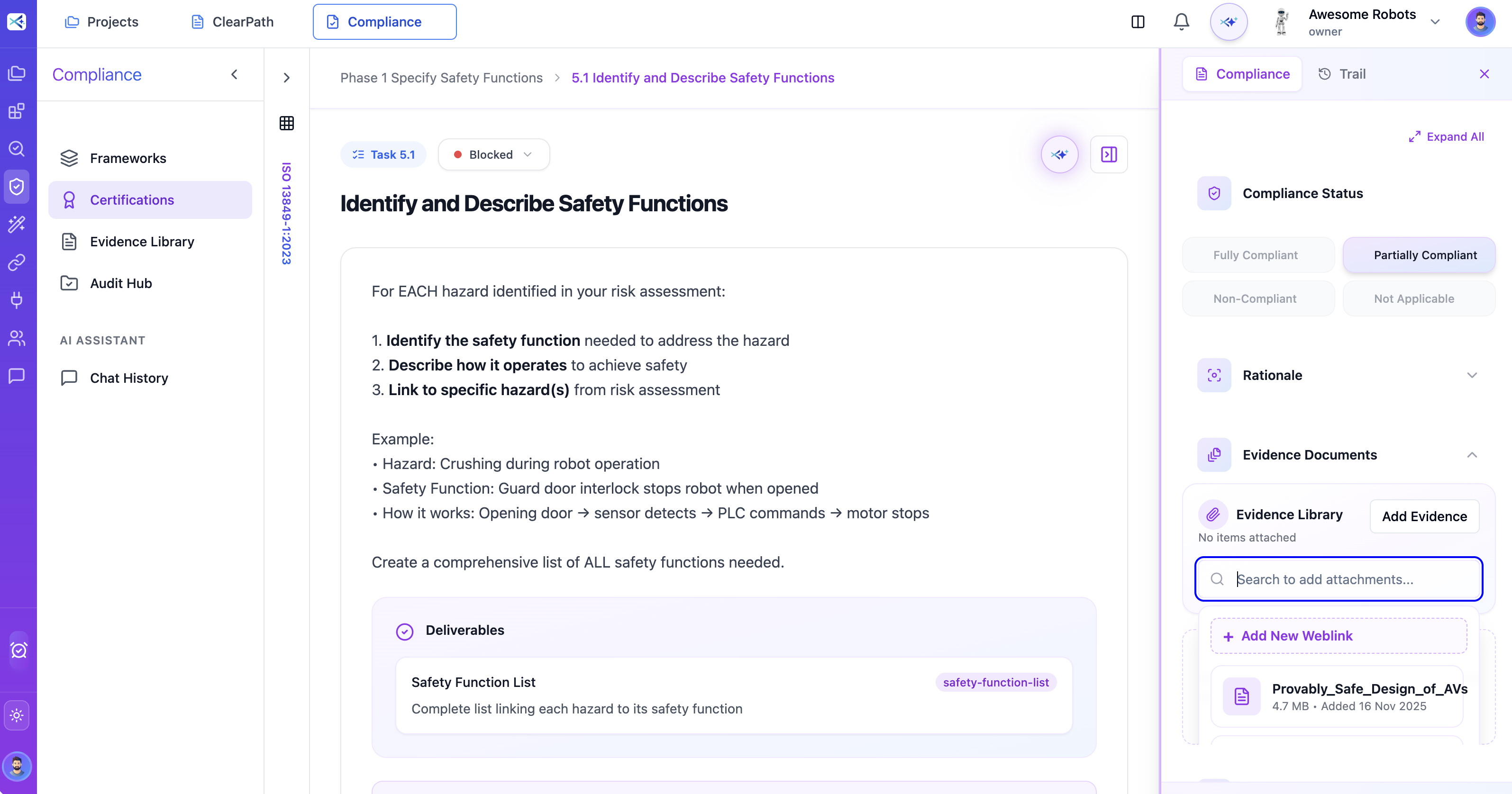Open the notifications bell

tap(1181, 21)
